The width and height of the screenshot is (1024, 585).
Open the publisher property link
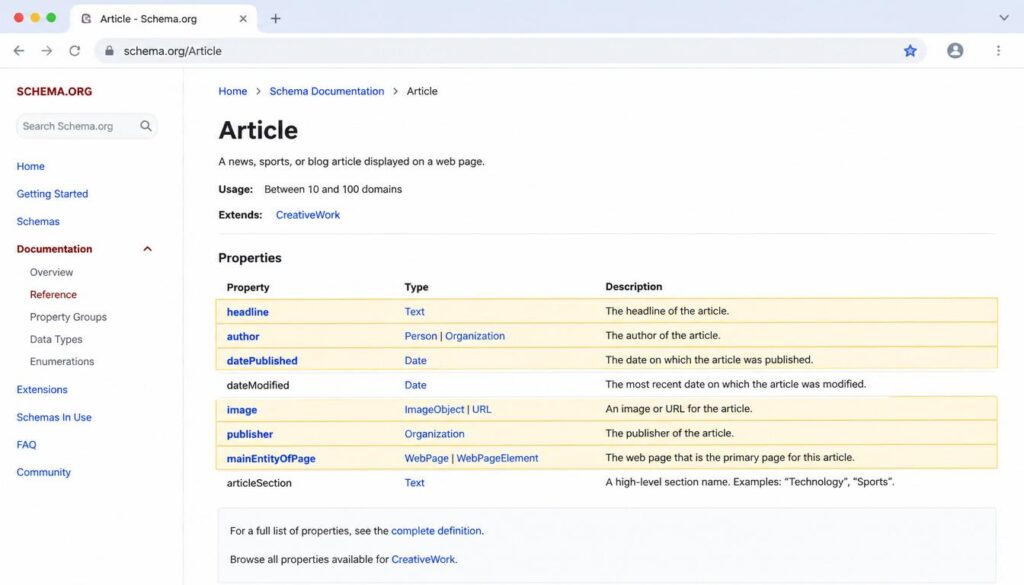pyautogui.click(x=249, y=434)
